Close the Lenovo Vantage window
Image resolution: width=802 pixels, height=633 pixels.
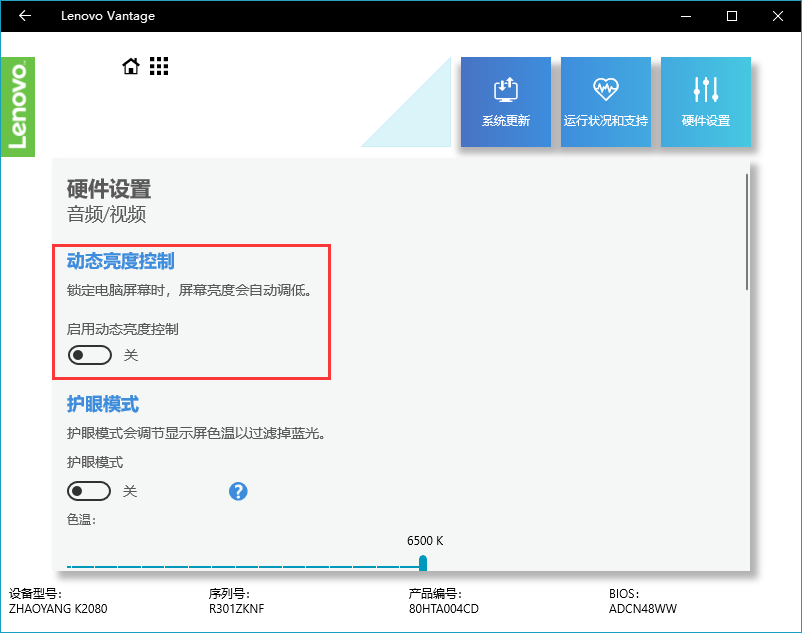click(778, 16)
